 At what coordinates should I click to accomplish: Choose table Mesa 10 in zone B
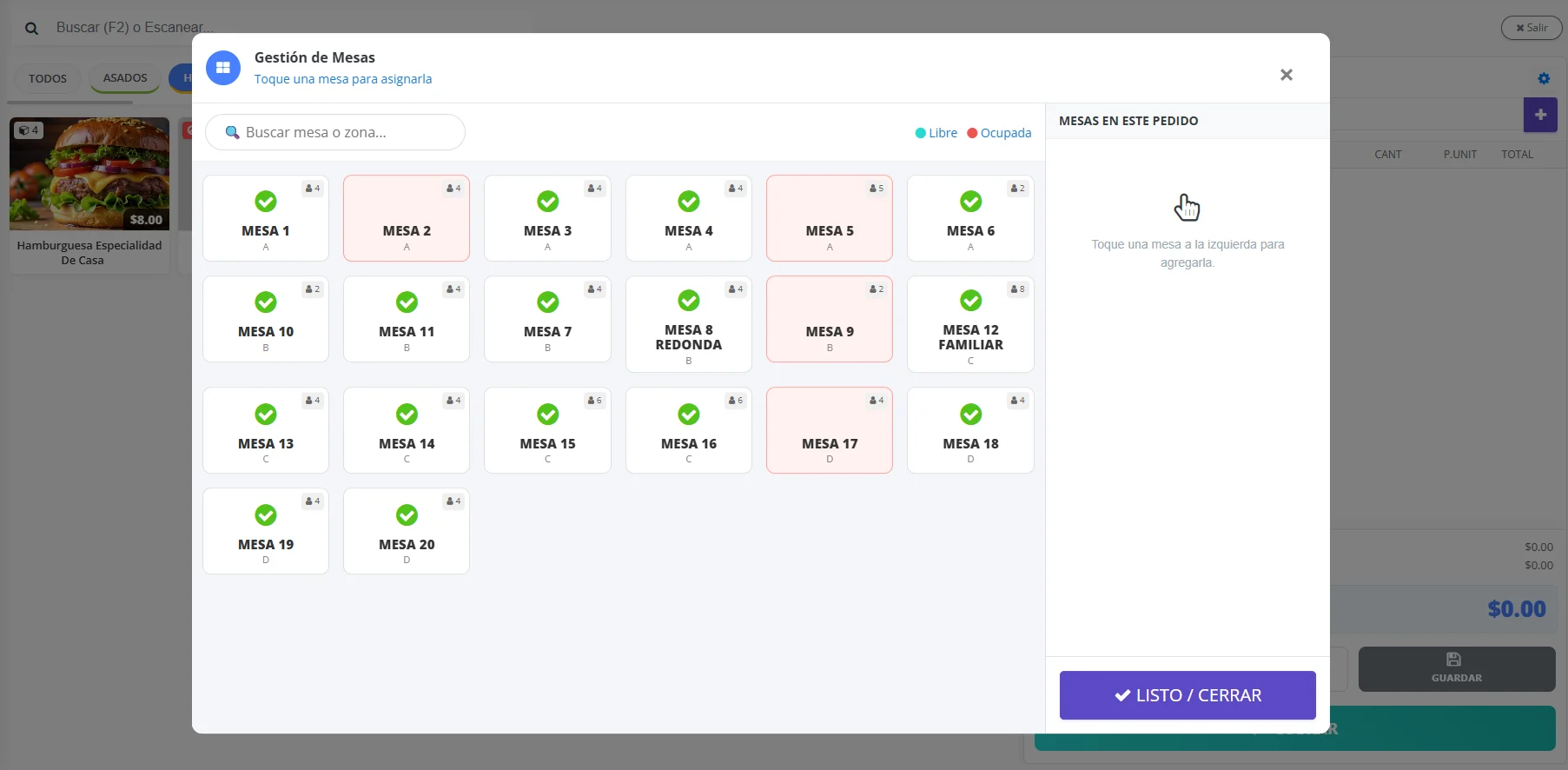266,320
